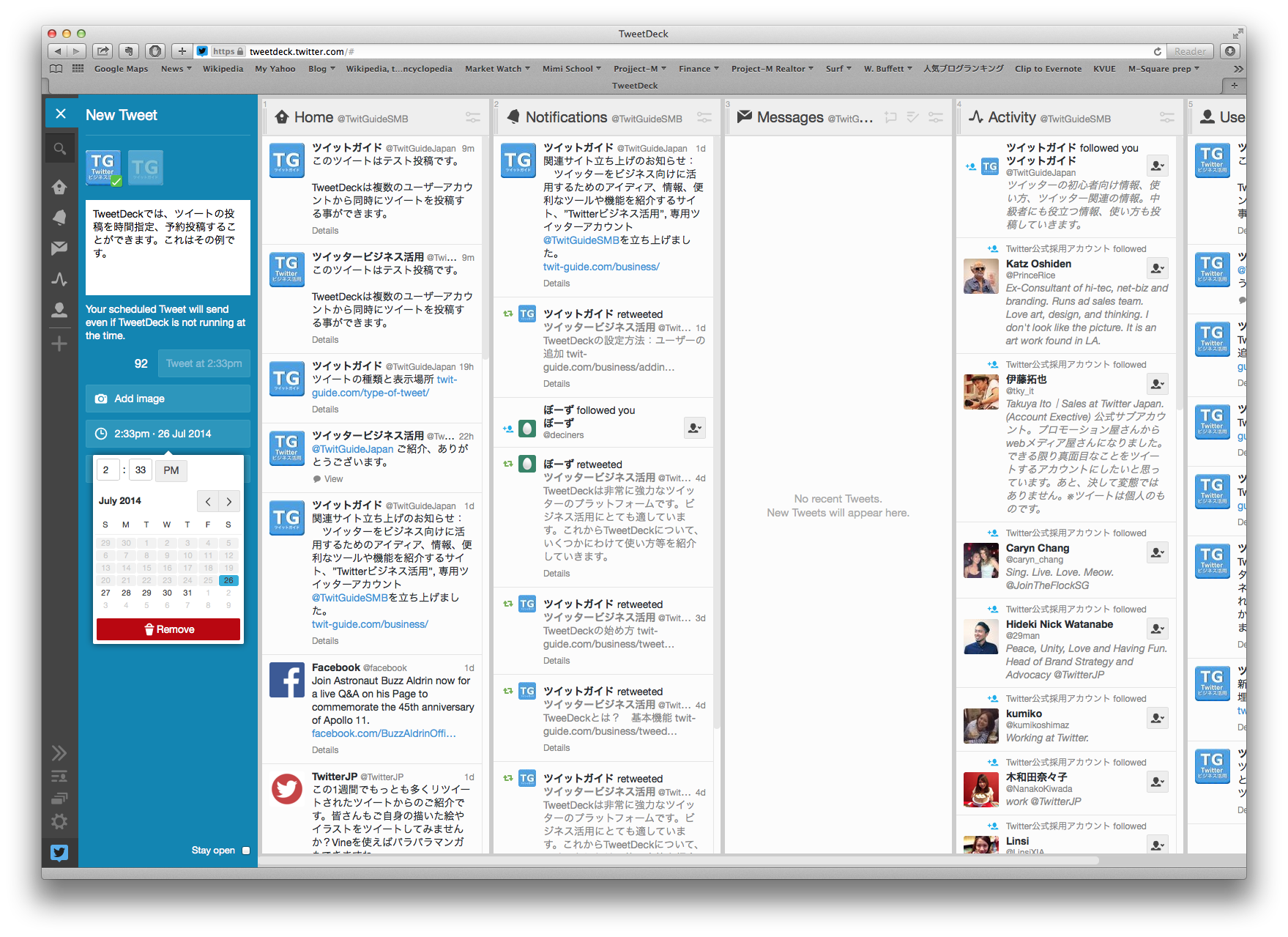
Task: Open Wikipedia bookmark
Action: (223, 69)
